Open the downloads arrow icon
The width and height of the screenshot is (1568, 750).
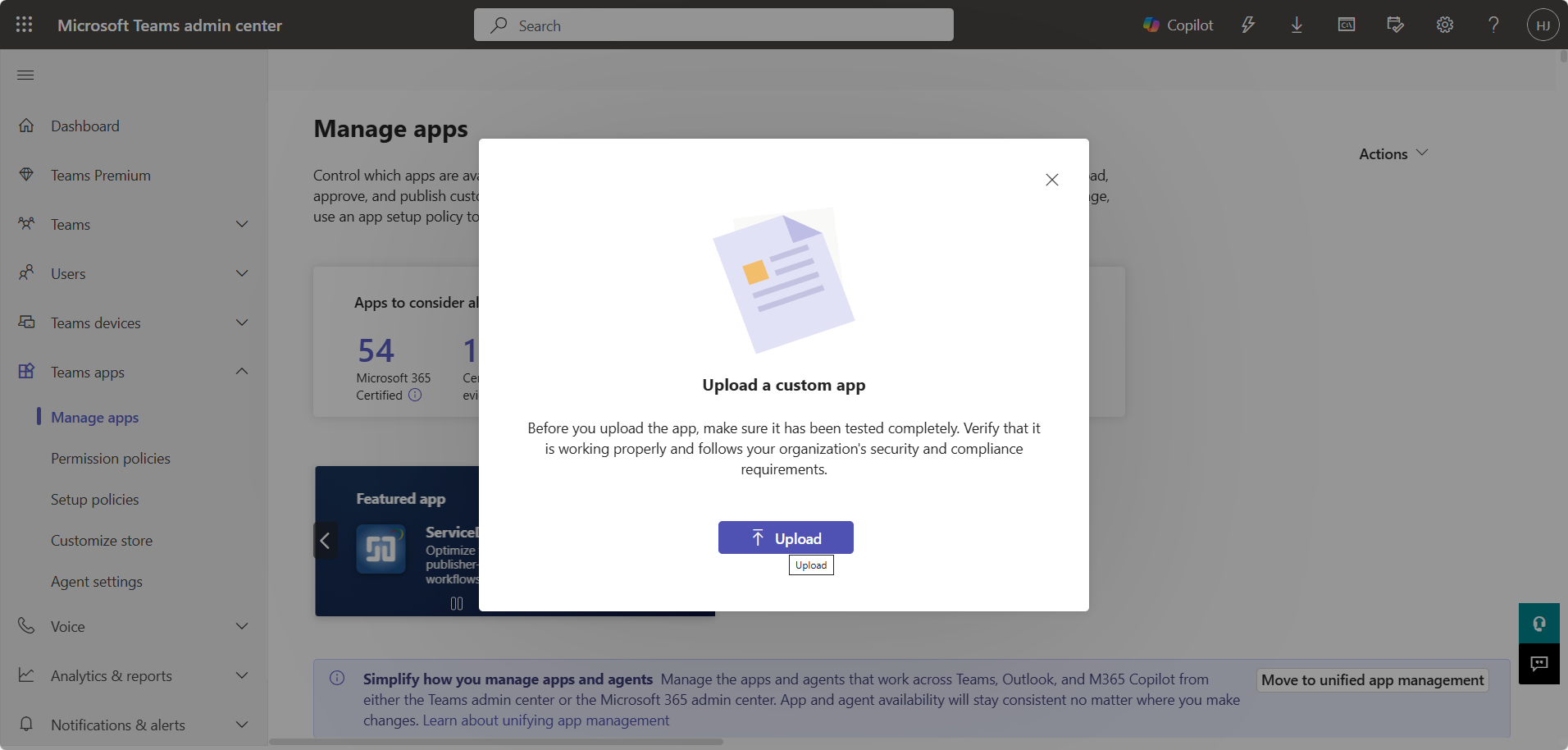pos(1297,25)
